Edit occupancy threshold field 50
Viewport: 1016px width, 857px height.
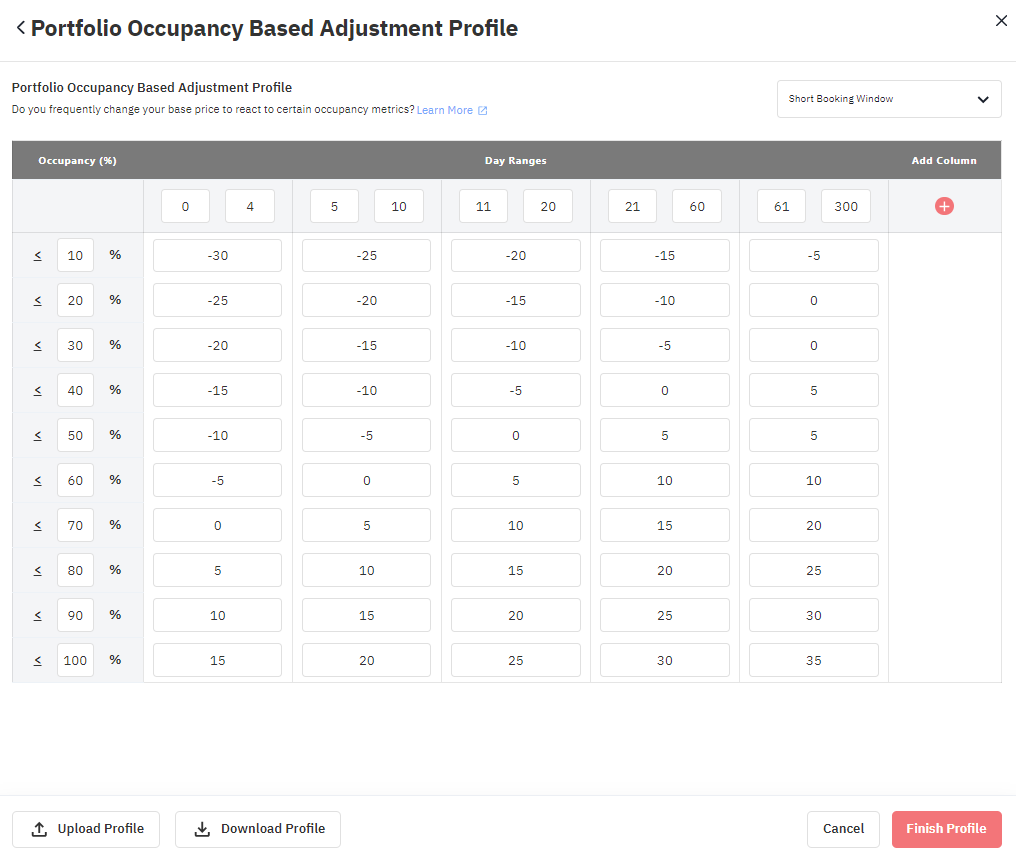coord(75,435)
